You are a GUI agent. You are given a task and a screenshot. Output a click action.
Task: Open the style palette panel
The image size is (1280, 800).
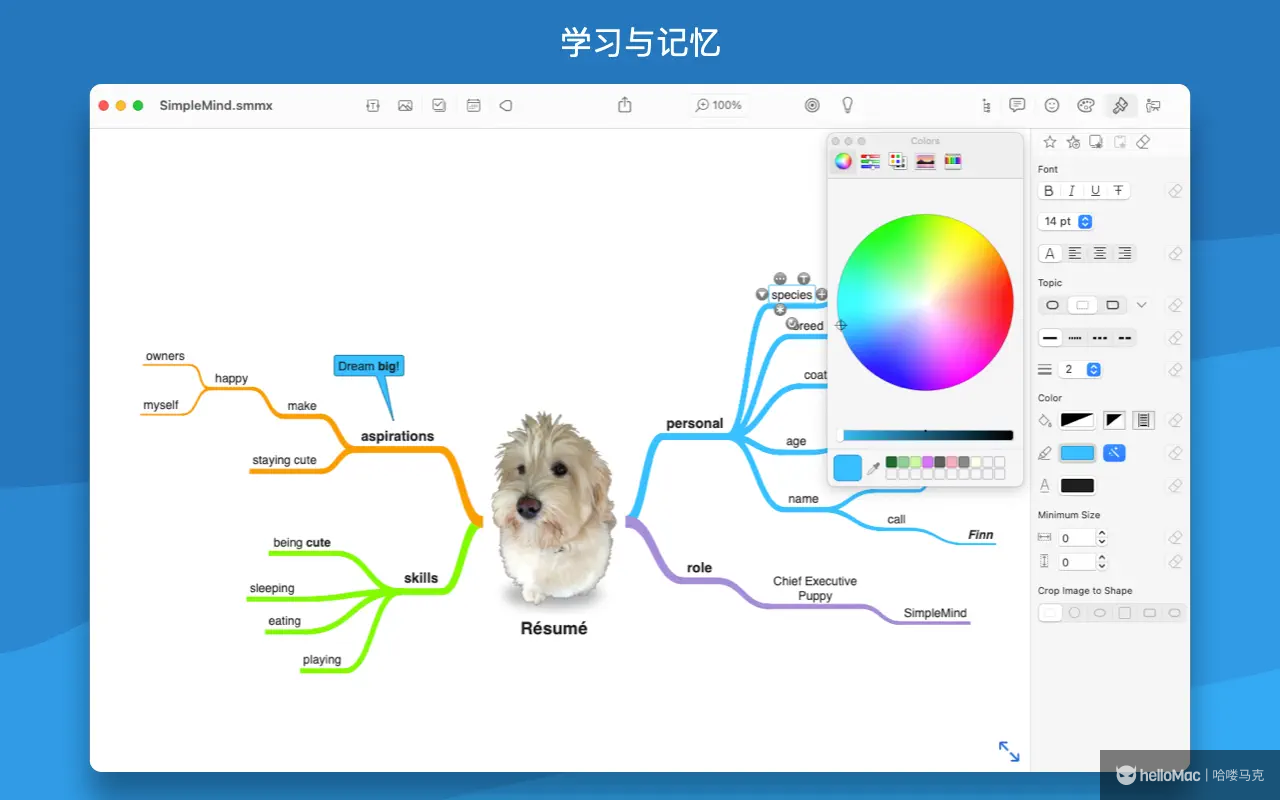tap(1086, 105)
